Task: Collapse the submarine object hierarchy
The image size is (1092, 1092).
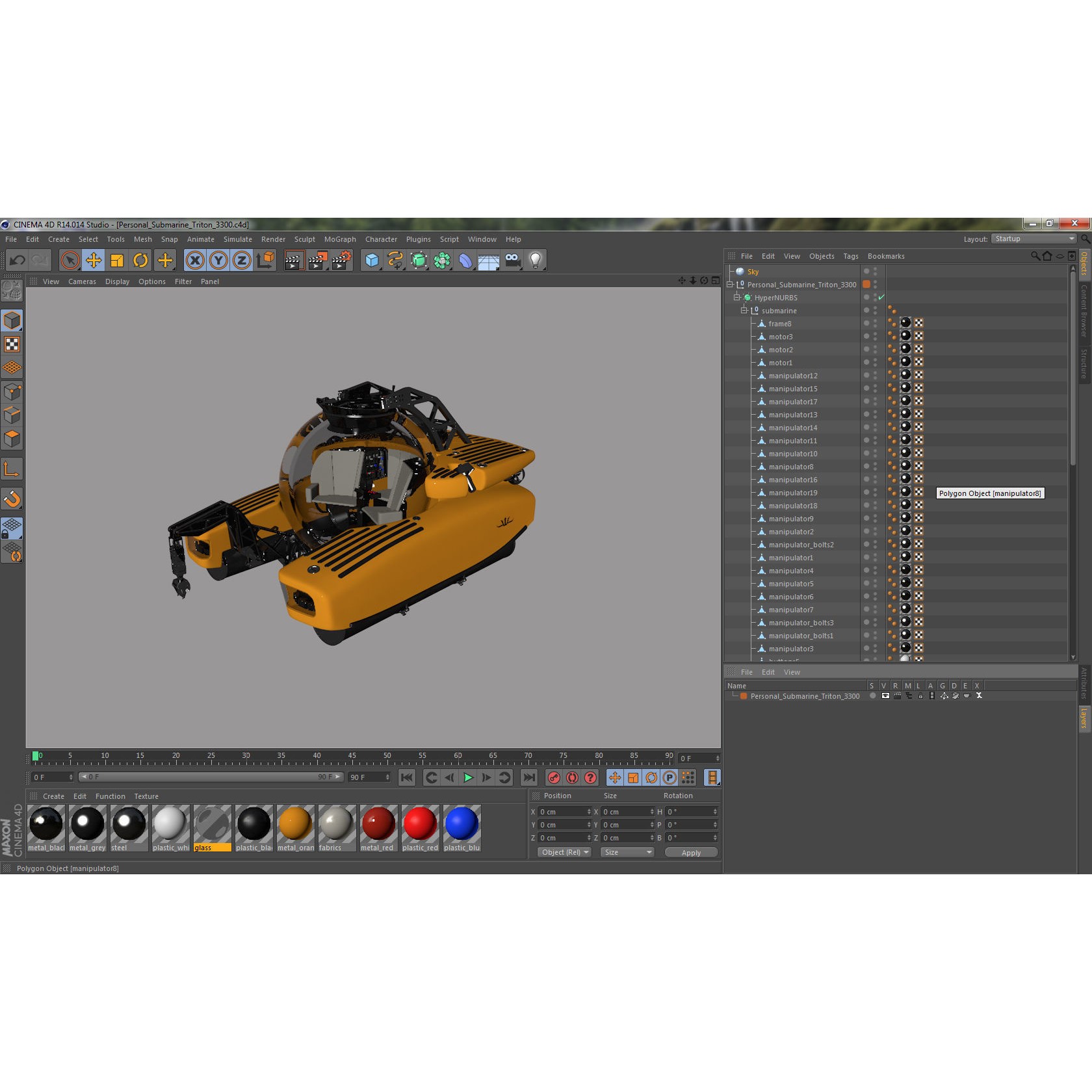Action: (x=744, y=310)
